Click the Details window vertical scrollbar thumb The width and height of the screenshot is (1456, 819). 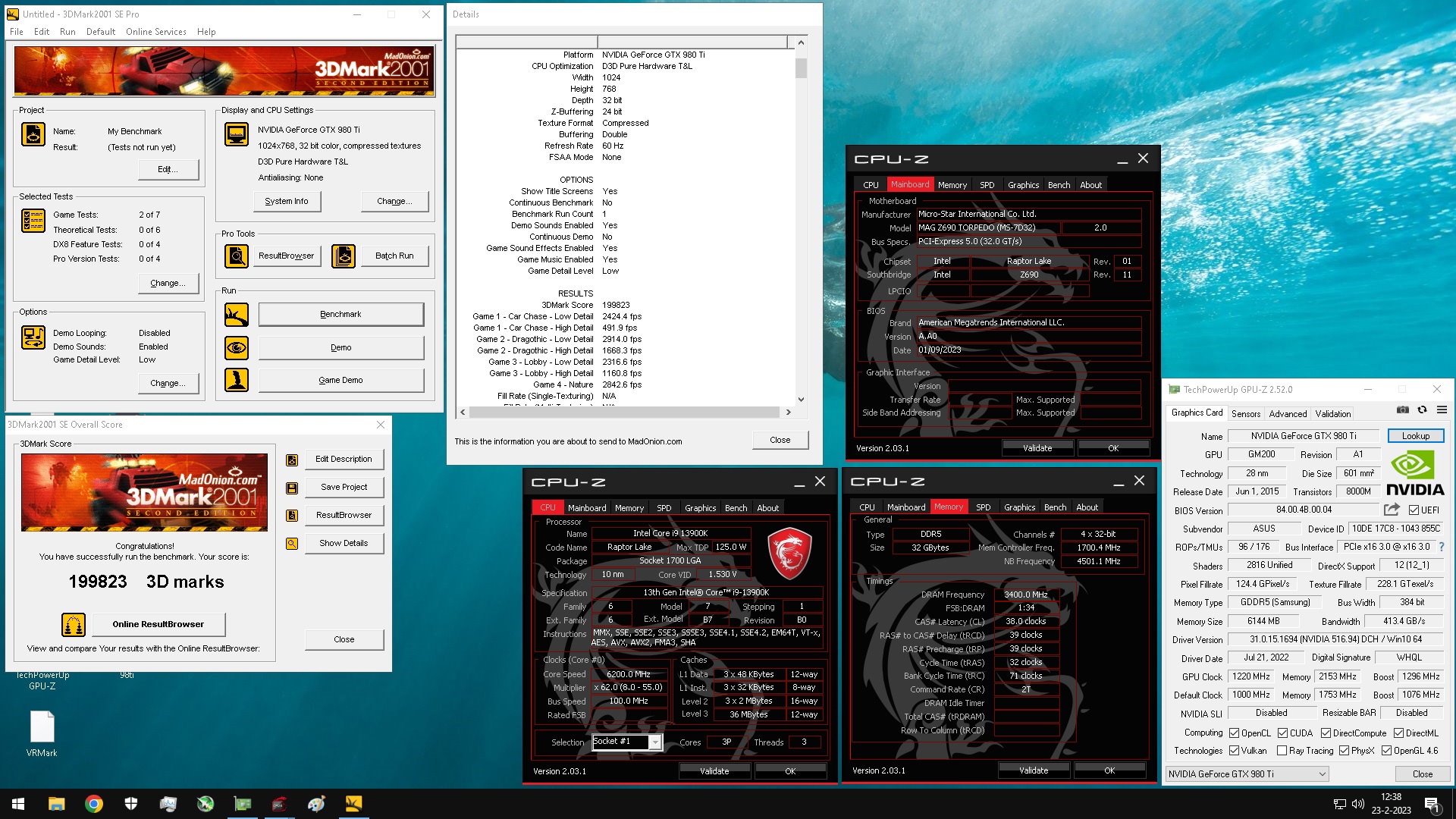tap(801, 69)
